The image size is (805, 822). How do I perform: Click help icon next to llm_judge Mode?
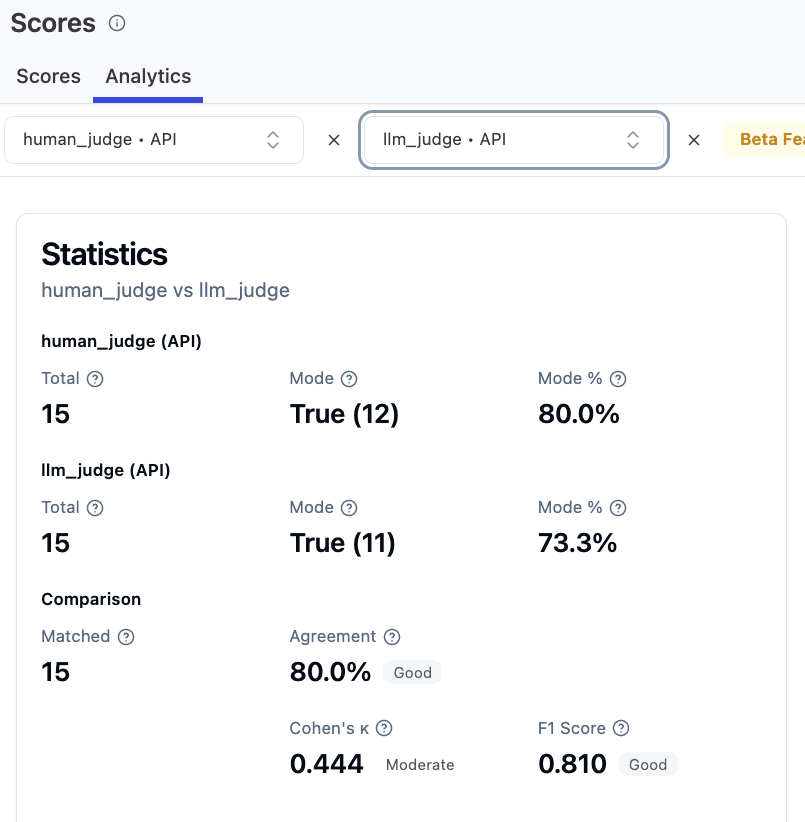[x=349, y=508]
